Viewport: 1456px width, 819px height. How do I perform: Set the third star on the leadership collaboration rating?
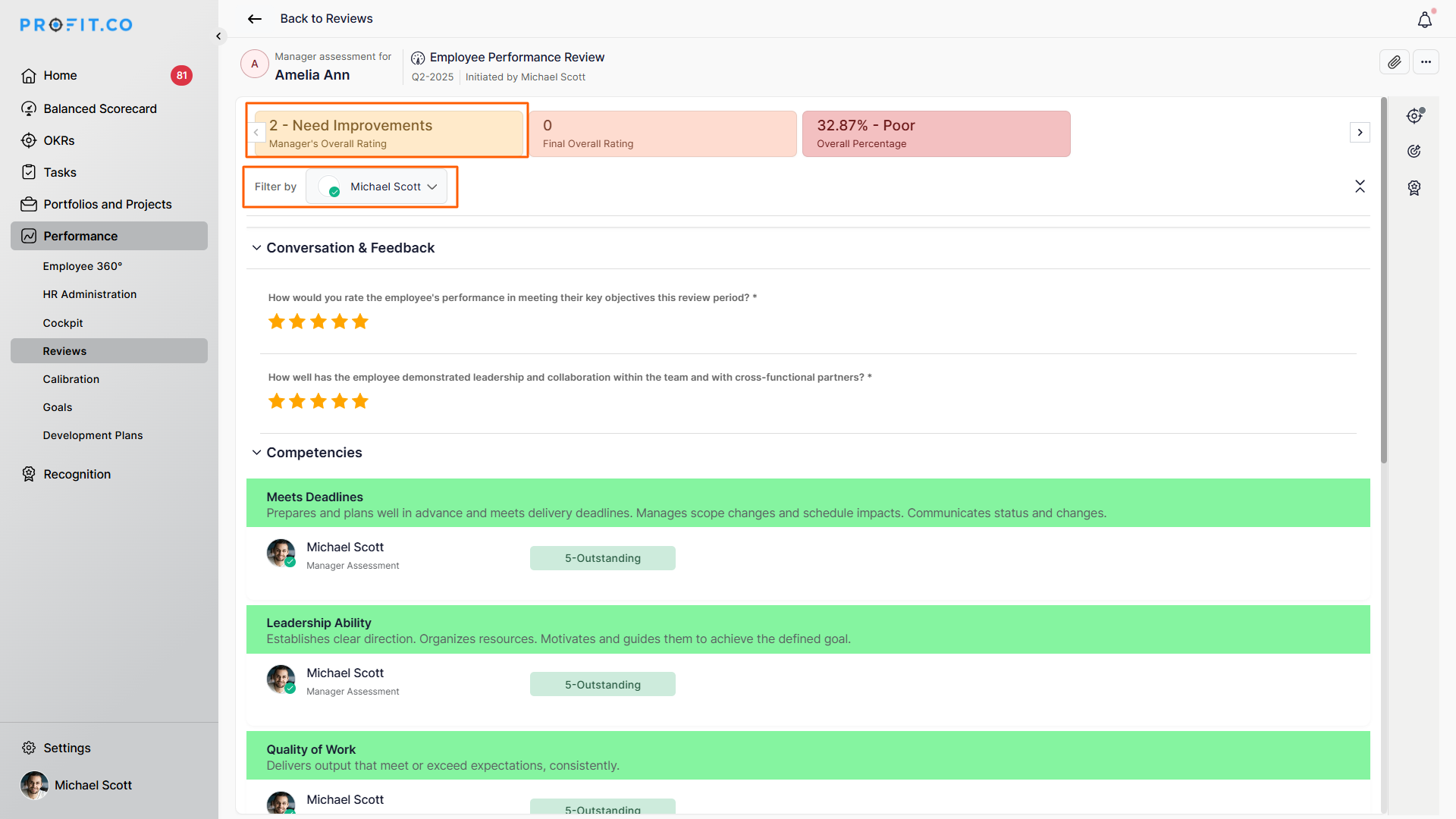318,401
